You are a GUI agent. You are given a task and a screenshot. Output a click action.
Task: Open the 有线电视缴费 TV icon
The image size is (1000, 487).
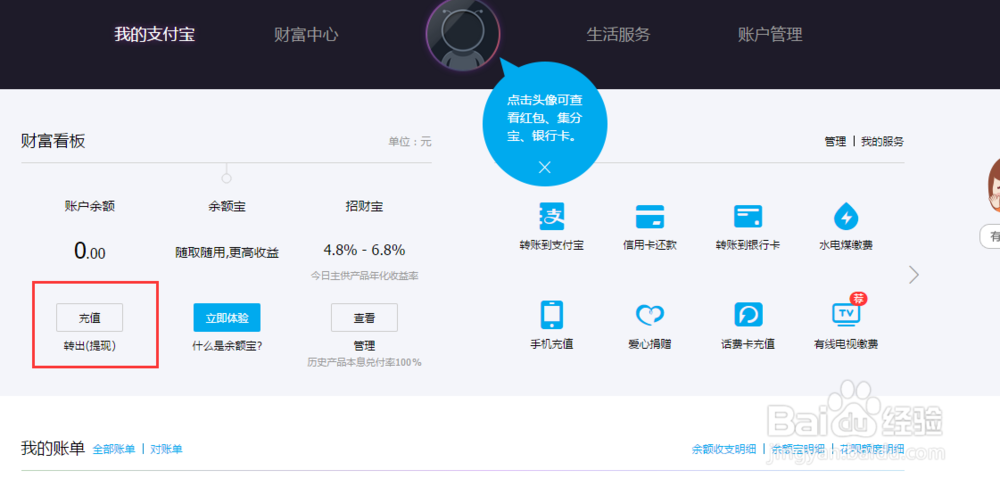pyautogui.click(x=846, y=314)
